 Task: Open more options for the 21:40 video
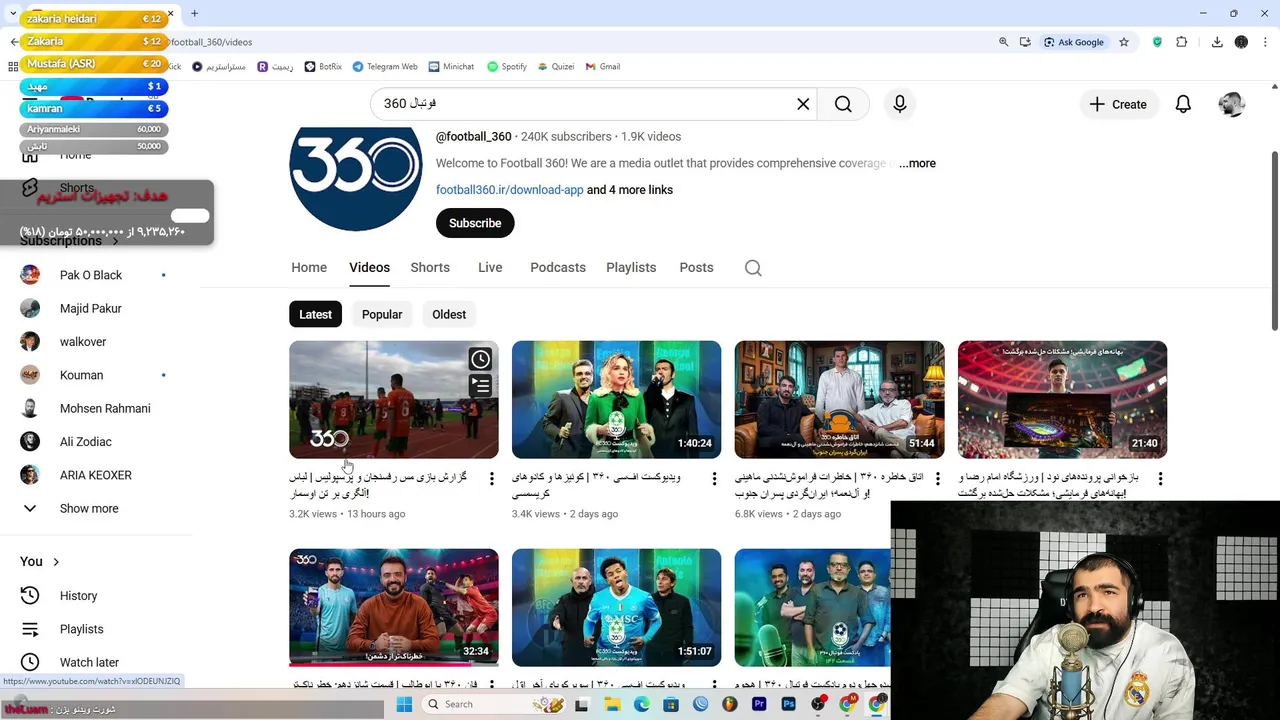tap(1160, 479)
